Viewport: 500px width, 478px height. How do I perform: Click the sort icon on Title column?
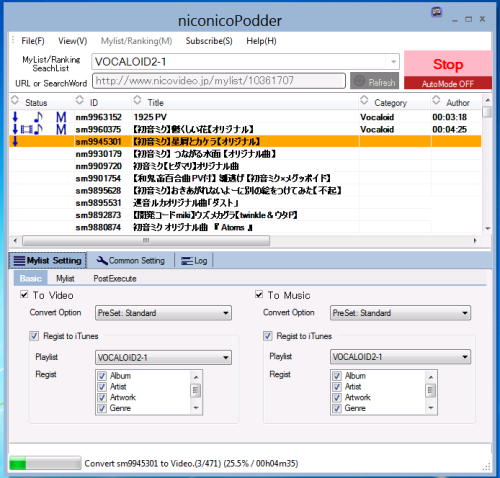click(x=137, y=100)
